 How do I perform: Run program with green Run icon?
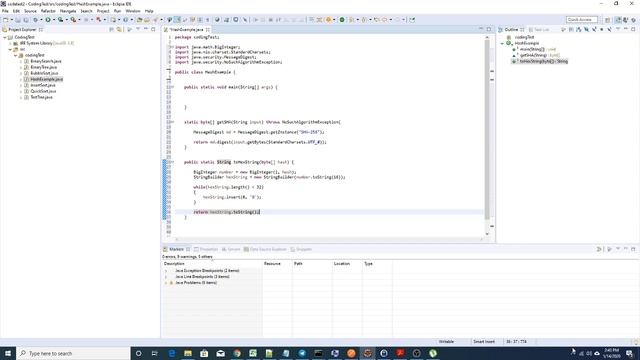[x=48, y=20]
